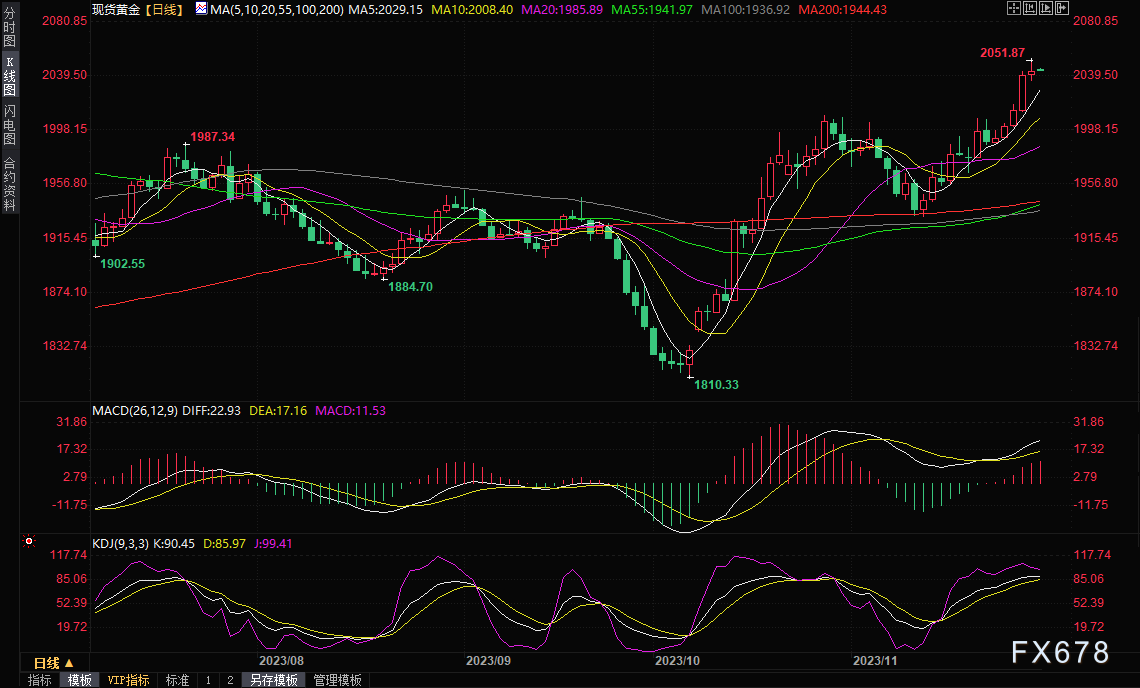Open the 闪电图 side tab
Viewport: 1140px width, 688px height.
click(x=9, y=124)
